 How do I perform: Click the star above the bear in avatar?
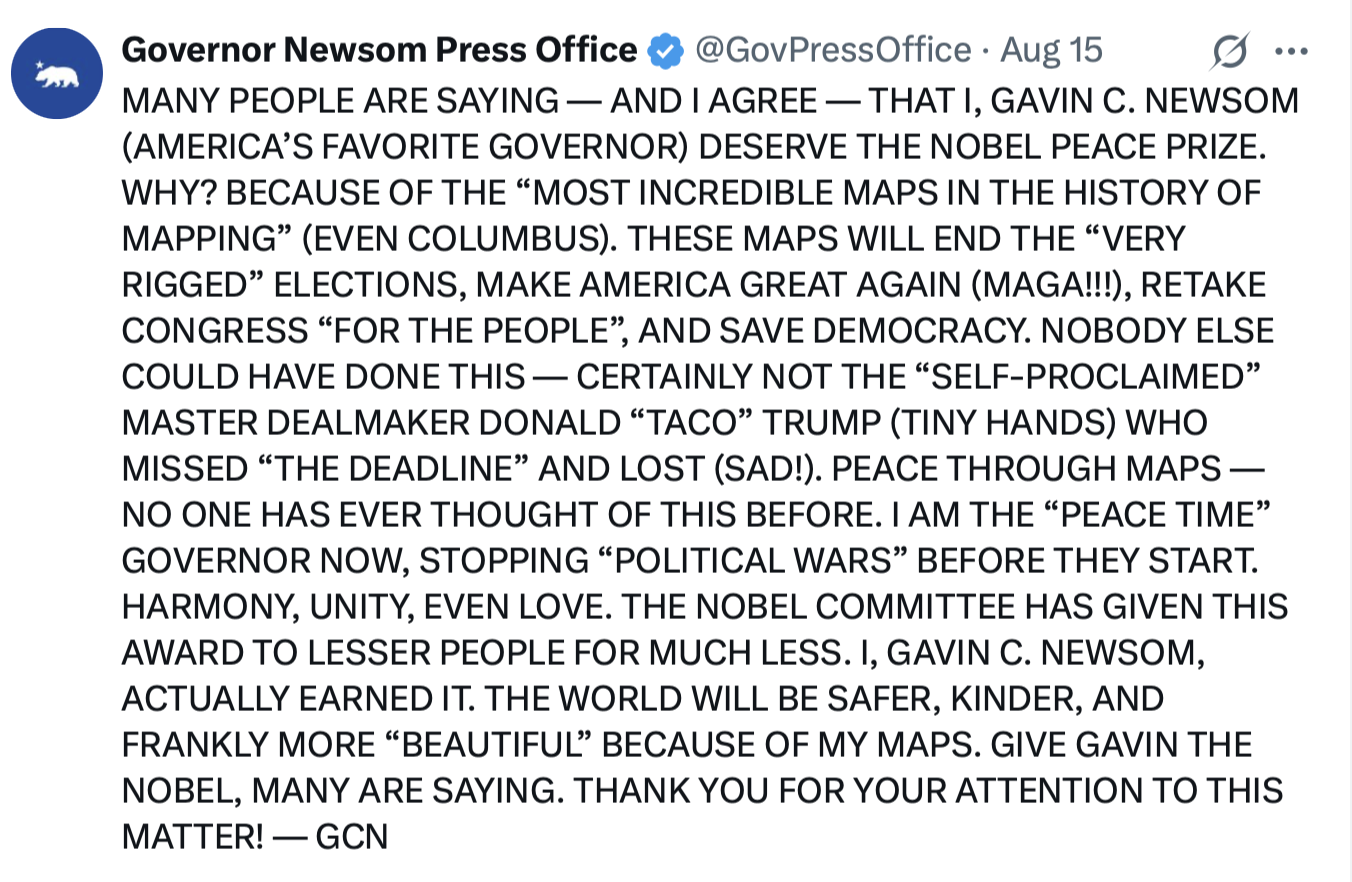[x=41, y=64]
